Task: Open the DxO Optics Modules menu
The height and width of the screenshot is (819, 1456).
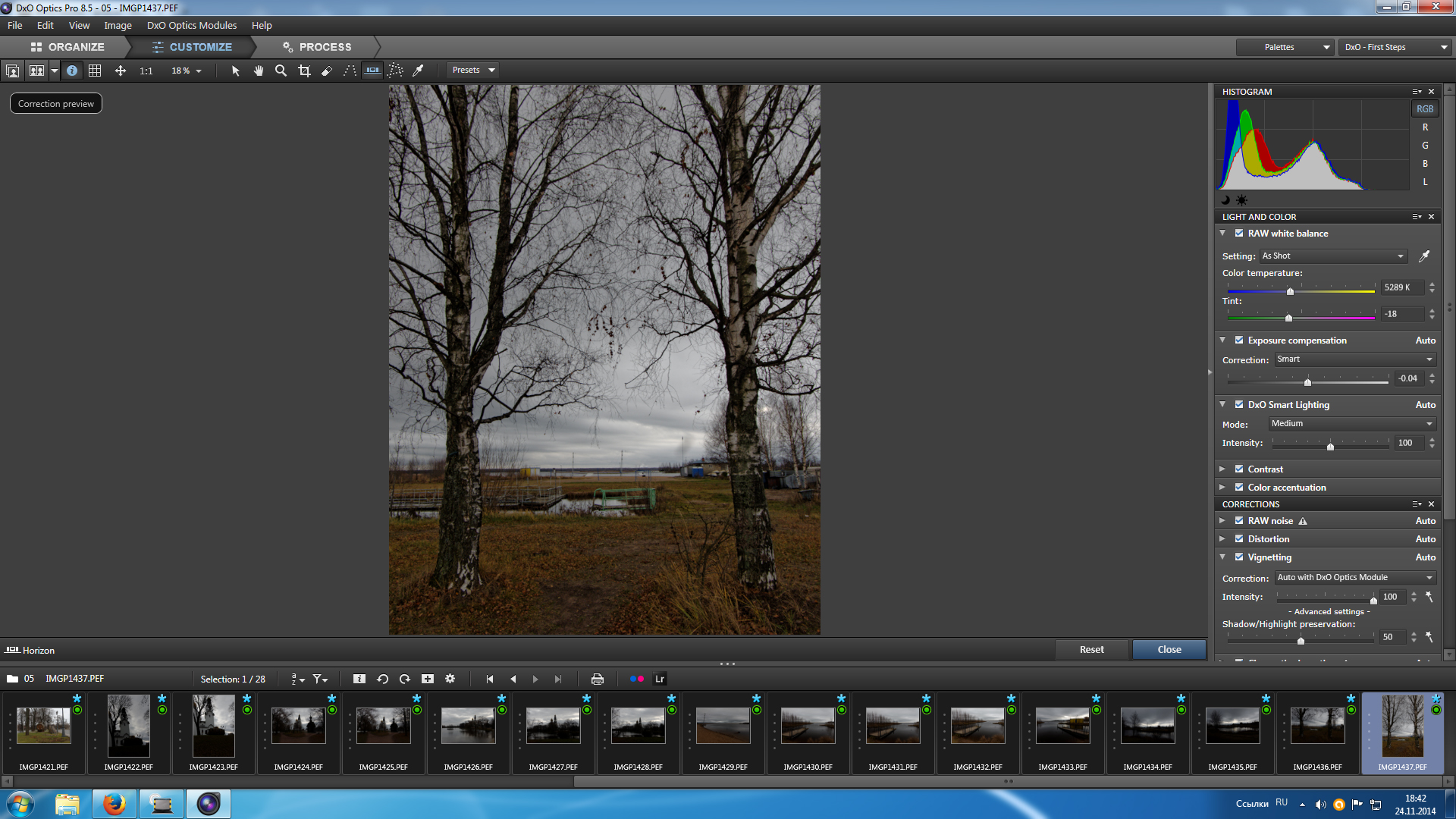Action: [x=191, y=25]
